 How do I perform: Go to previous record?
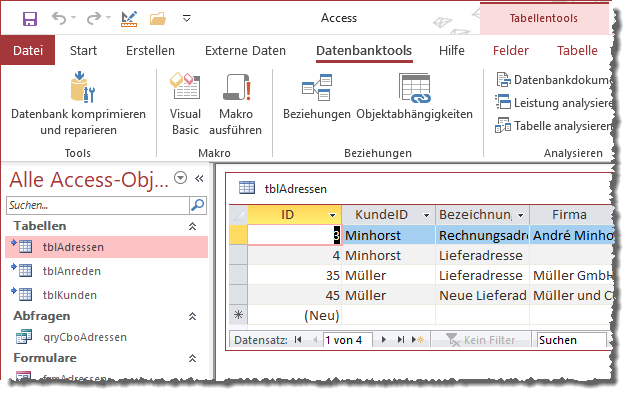pos(315,340)
